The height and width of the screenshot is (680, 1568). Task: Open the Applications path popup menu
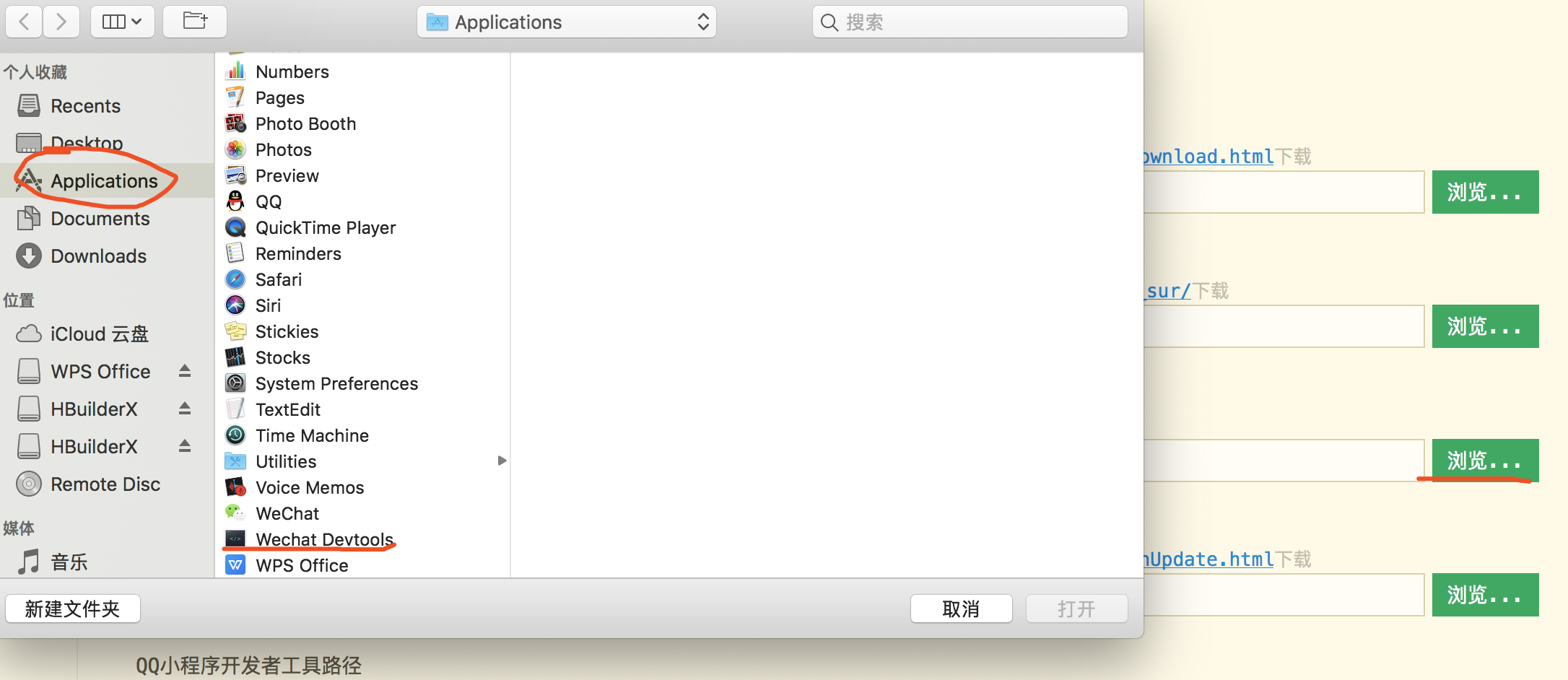(567, 22)
